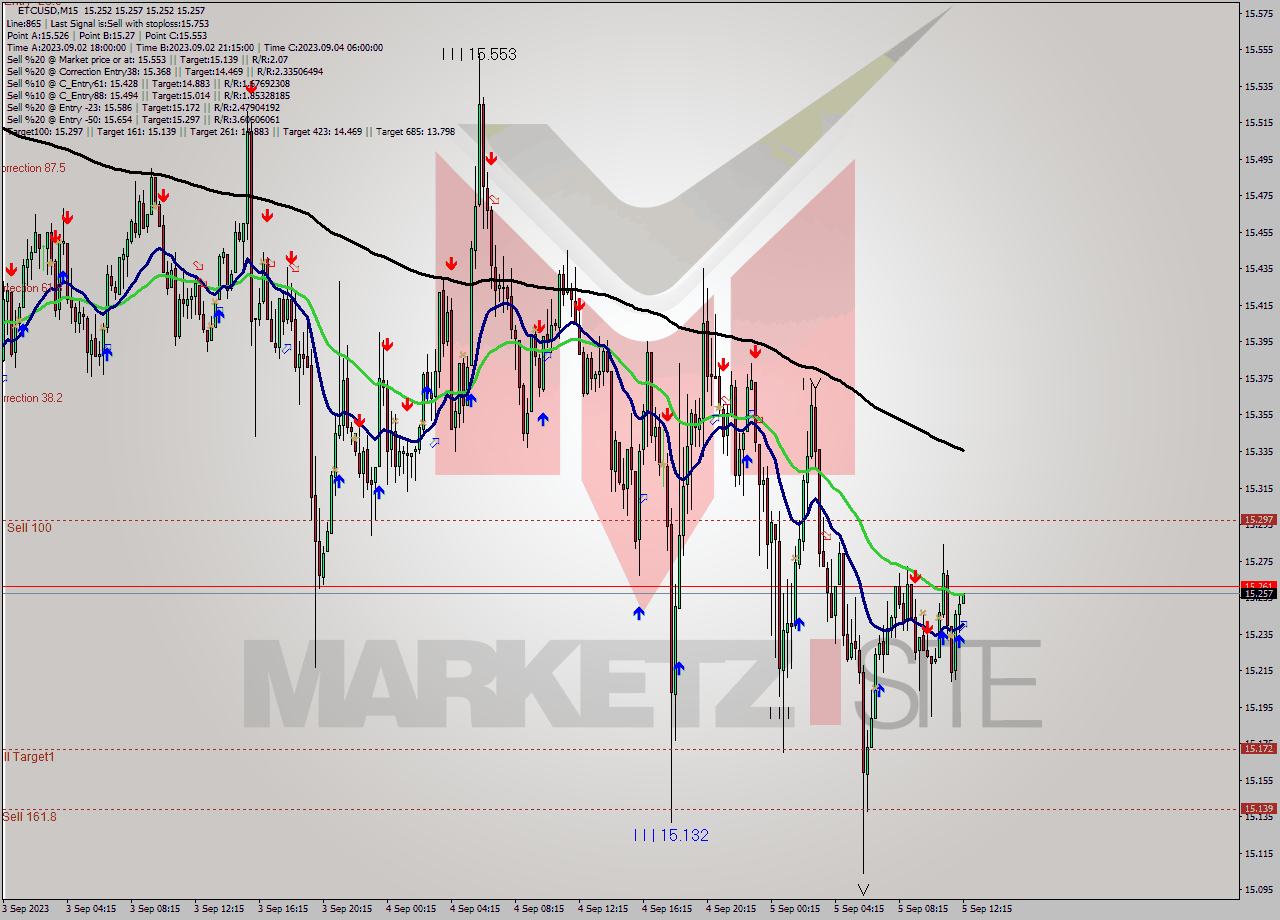Image resolution: width=1280 pixels, height=920 pixels.
Task: Click 15.575 on the price scale
Action: coord(1258,13)
